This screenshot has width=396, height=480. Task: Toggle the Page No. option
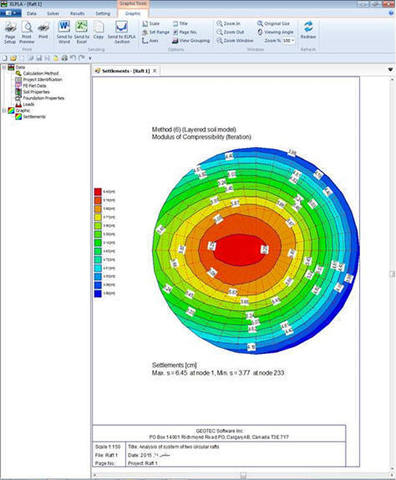tap(185, 32)
